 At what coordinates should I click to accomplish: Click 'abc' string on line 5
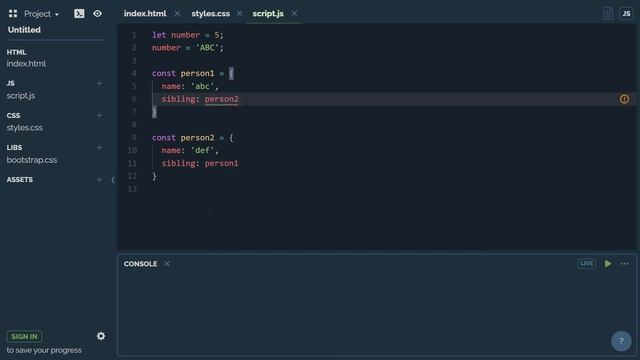coord(202,86)
